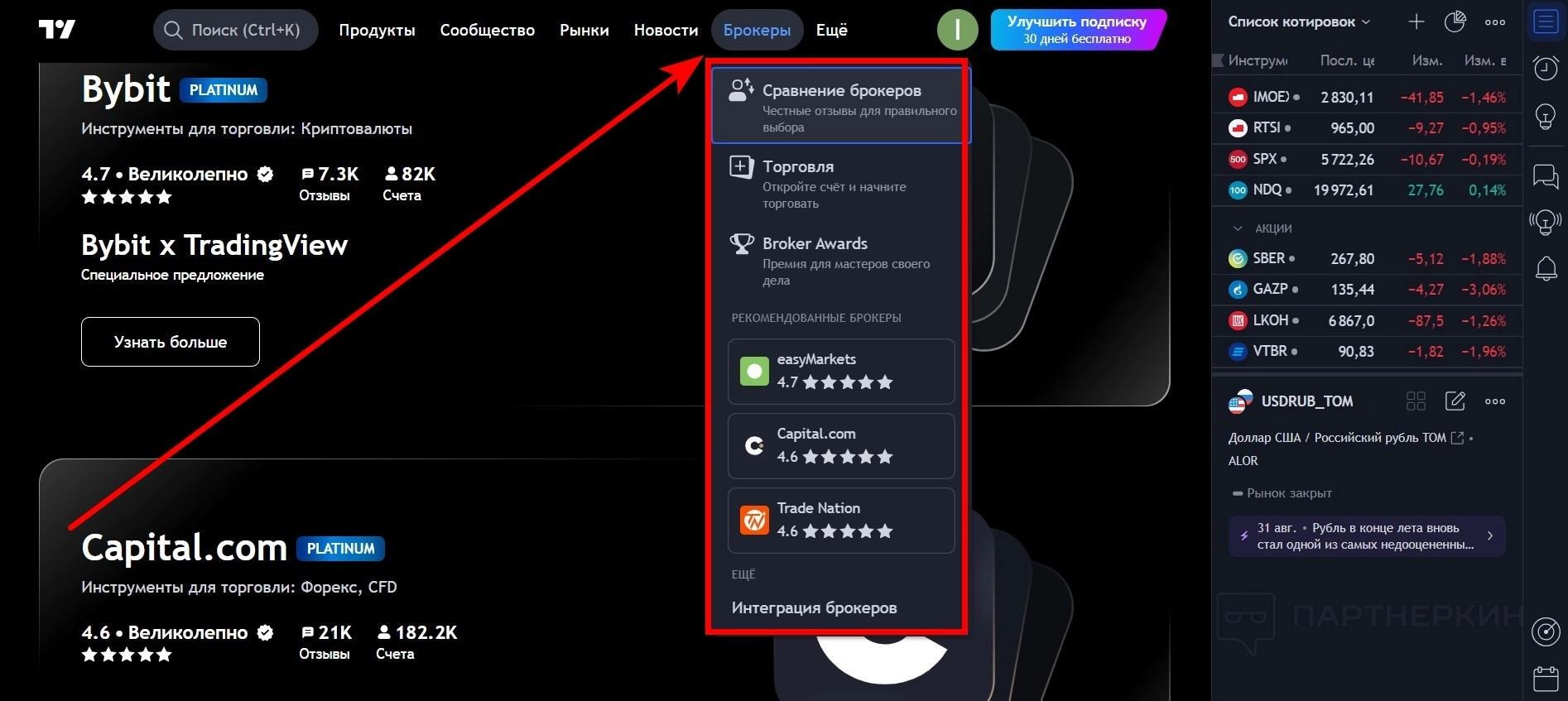Open the 31 авг. ruble news item
Screen dimensions: 1568x701
pyautogui.click(x=1367, y=536)
